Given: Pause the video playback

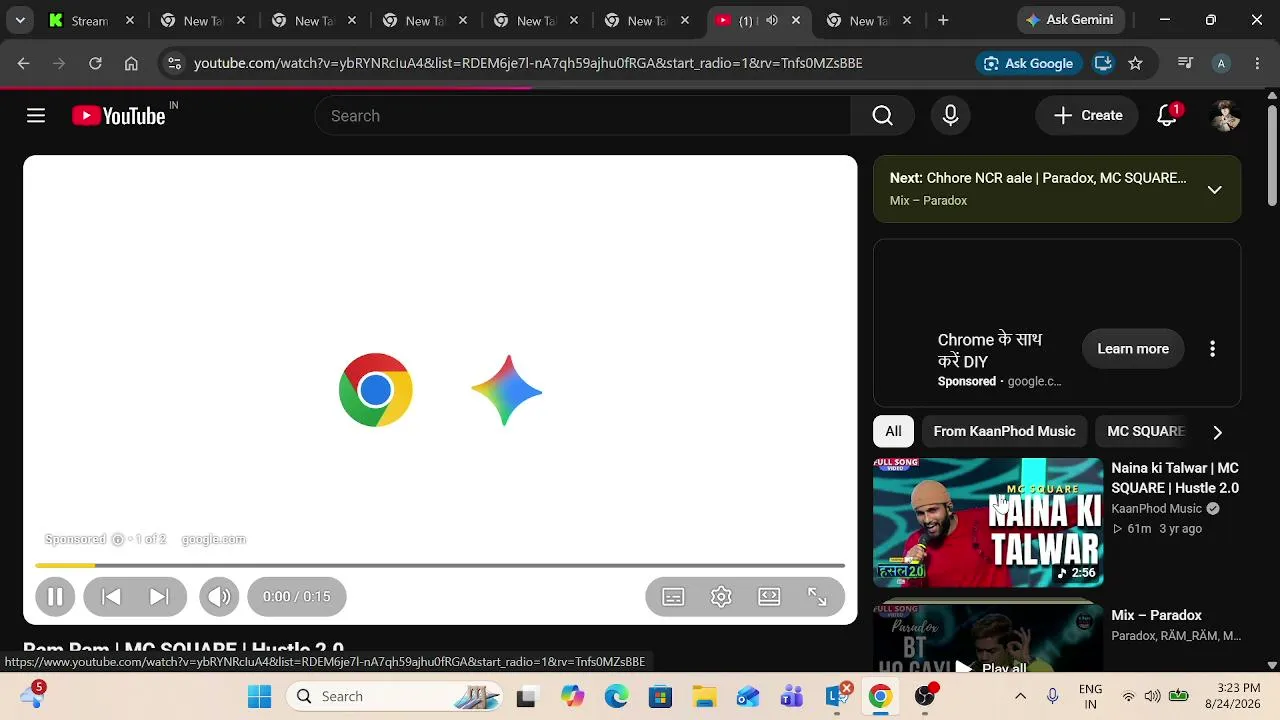Looking at the screenshot, I should tap(55, 597).
